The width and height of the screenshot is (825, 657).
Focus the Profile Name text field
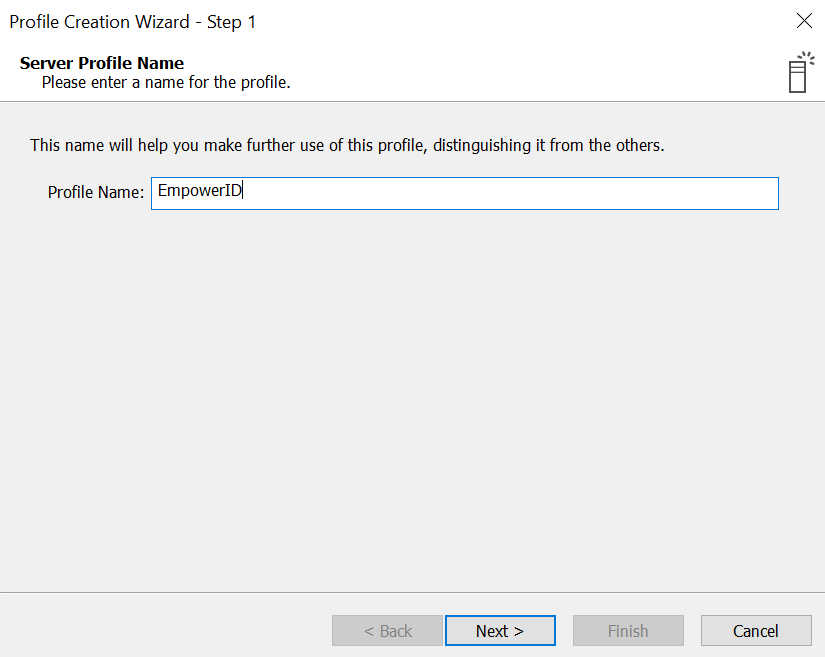tap(464, 193)
